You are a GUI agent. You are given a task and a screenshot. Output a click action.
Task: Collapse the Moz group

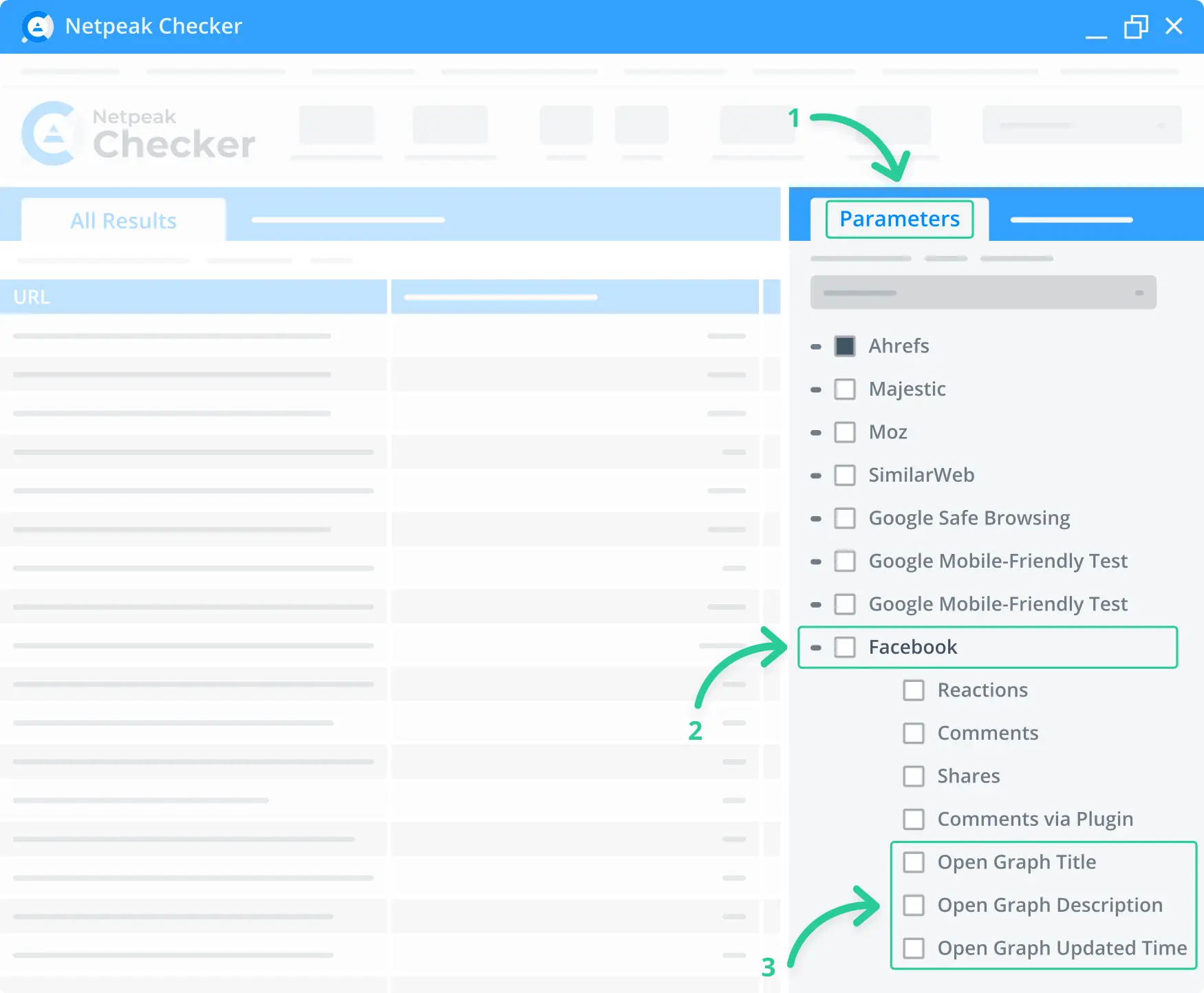[x=816, y=433]
